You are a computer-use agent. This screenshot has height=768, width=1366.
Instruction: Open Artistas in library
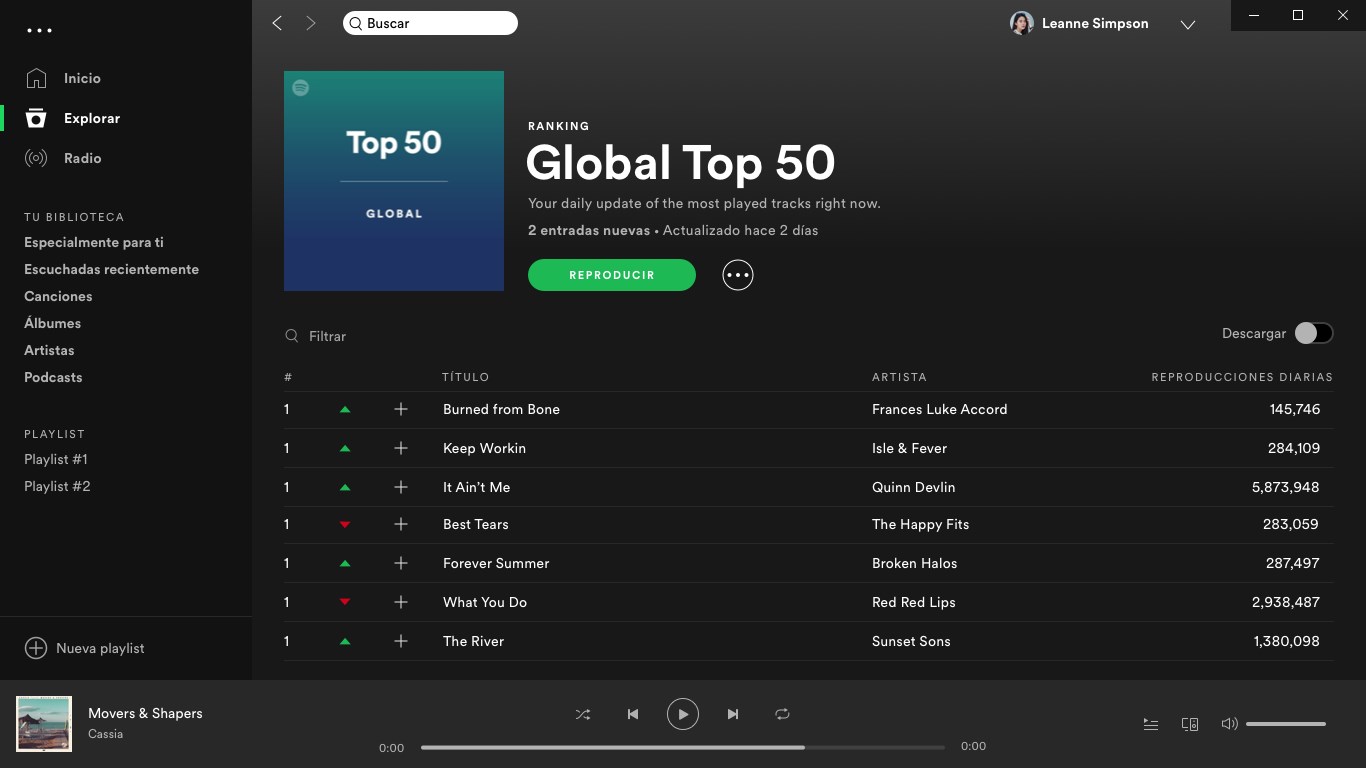49,350
